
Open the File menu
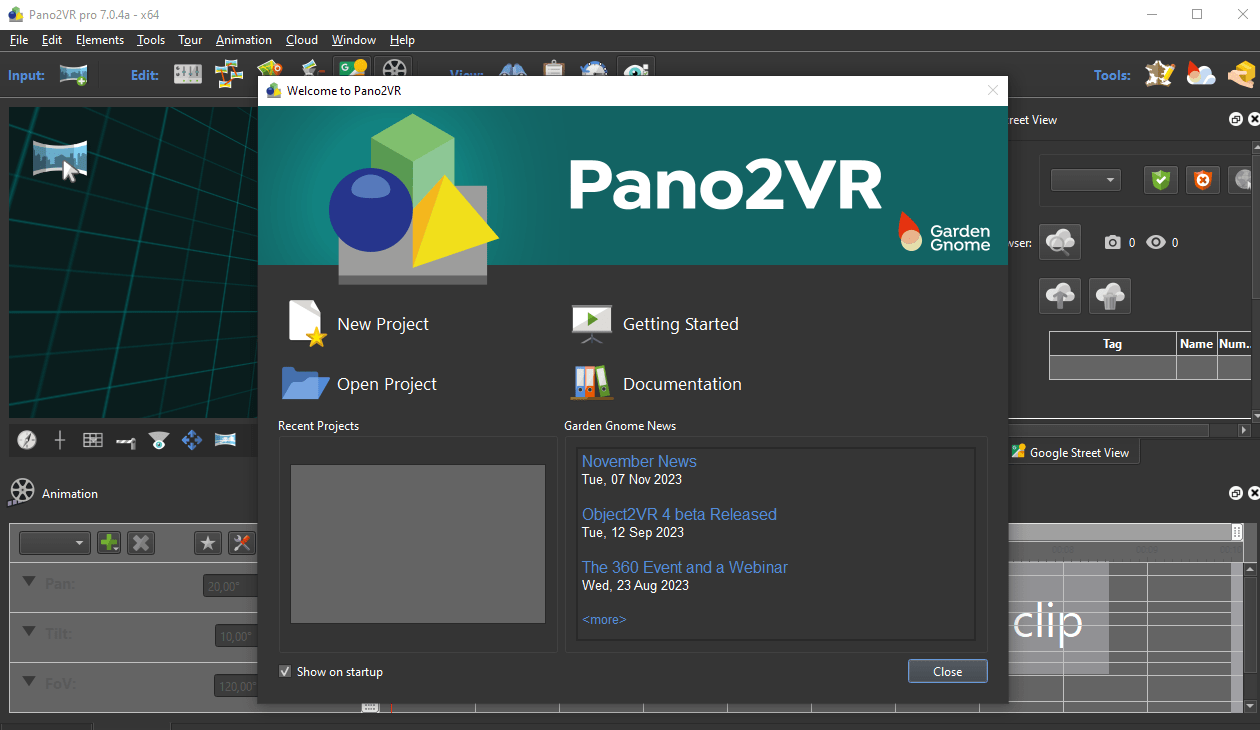(x=19, y=40)
